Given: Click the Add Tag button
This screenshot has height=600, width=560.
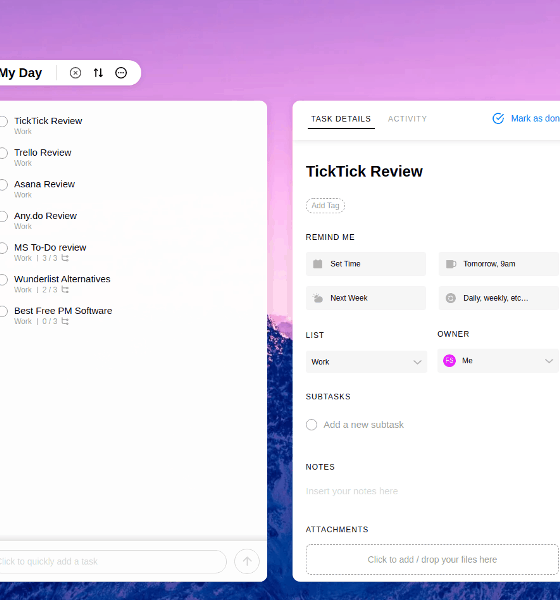Looking at the screenshot, I should point(325,205).
